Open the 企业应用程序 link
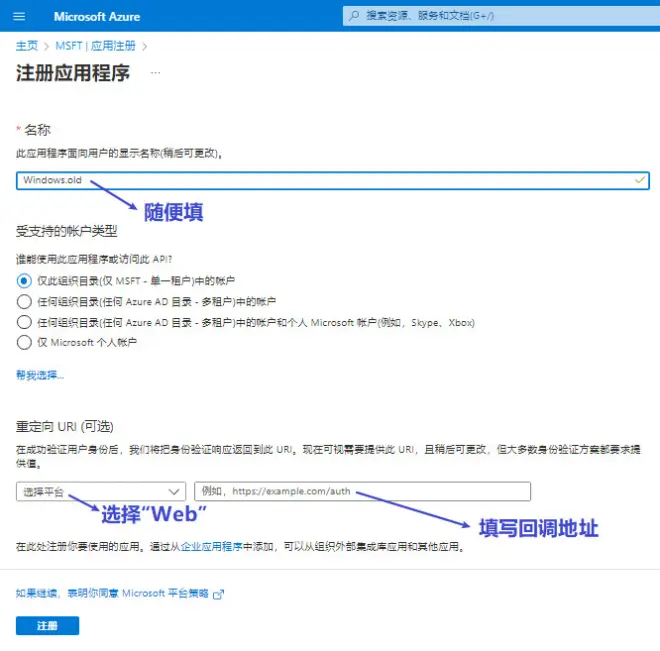 click(212, 547)
